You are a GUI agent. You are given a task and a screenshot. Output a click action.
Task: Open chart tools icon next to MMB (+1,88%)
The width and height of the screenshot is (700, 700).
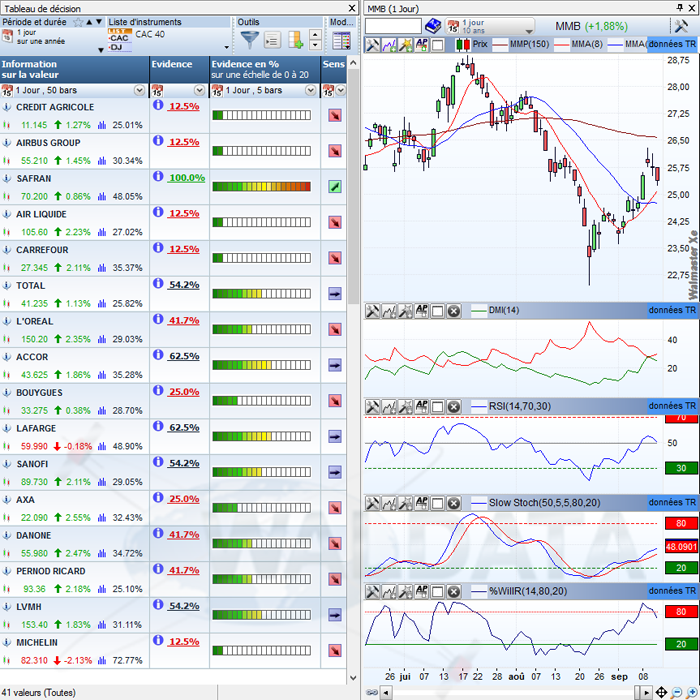coord(680,26)
